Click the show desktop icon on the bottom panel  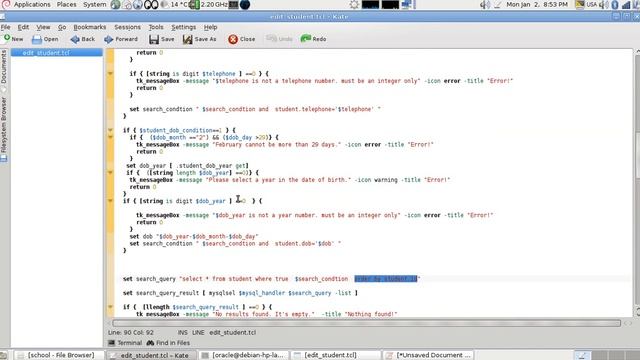(x=3, y=355)
